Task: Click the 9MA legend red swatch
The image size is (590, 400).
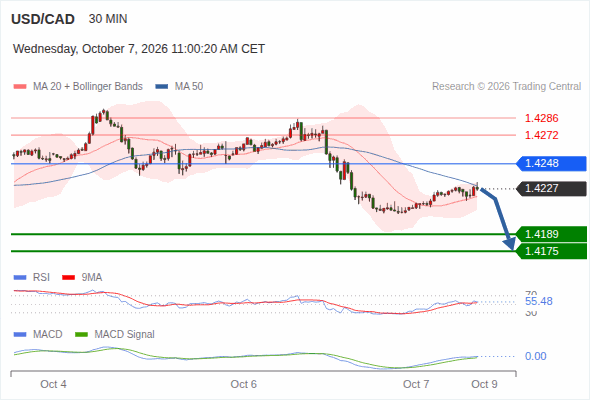Action: point(68,278)
